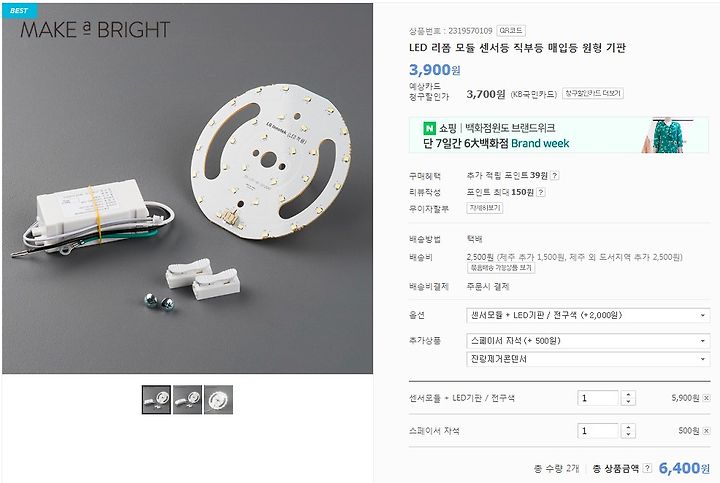Open the 청구할인카드 더보기 link
Screen dimensions: 720x483
[592, 93]
